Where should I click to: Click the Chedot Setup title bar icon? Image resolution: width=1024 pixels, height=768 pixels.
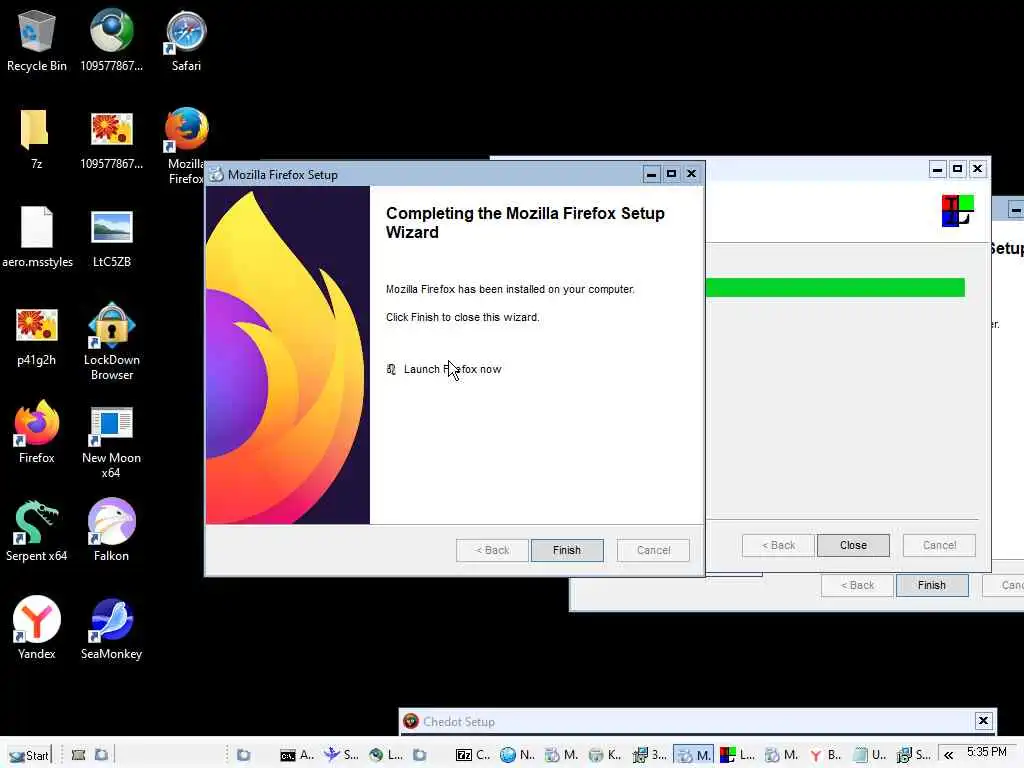pyautogui.click(x=411, y=722)
